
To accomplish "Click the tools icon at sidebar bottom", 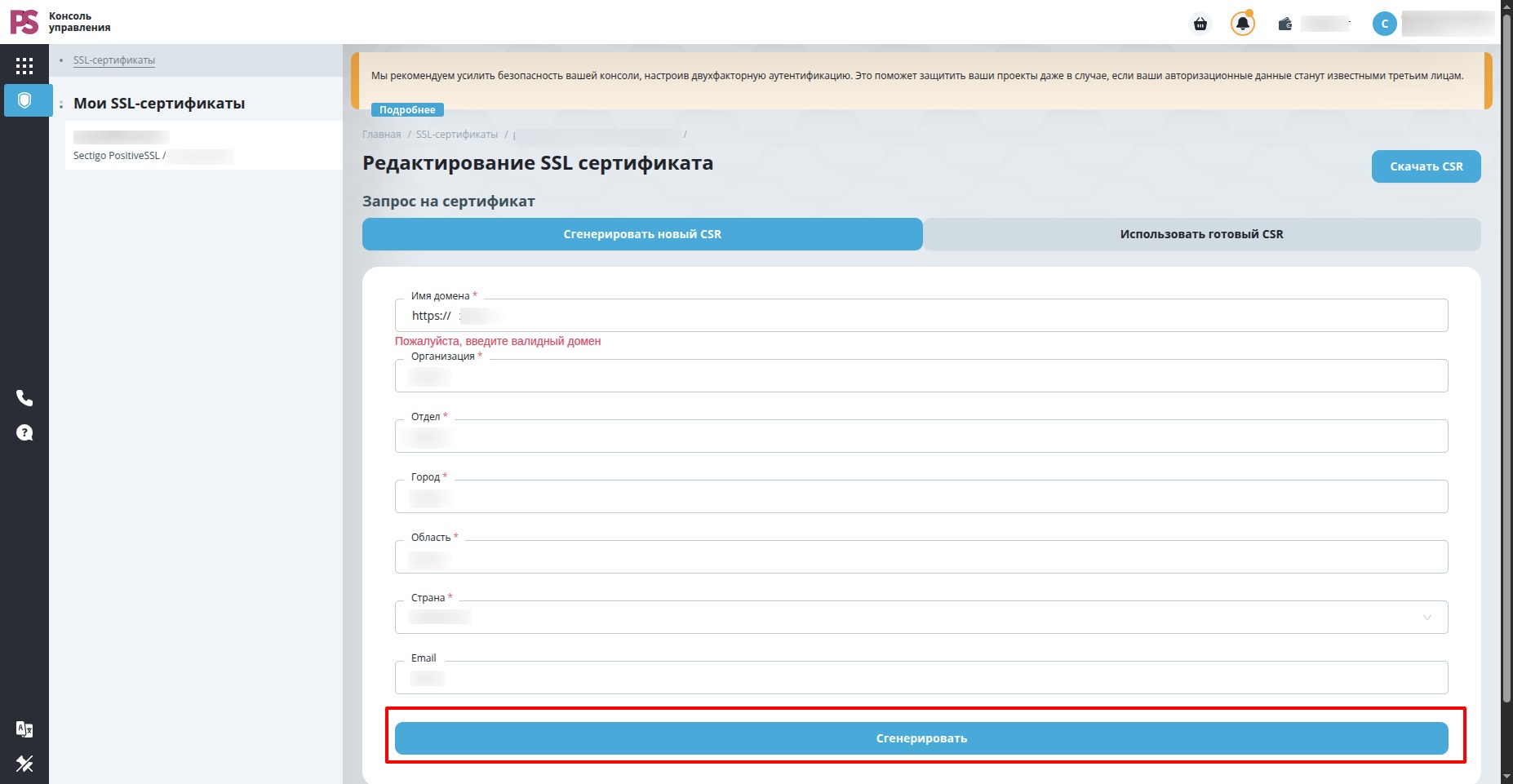I will (24, 764).
